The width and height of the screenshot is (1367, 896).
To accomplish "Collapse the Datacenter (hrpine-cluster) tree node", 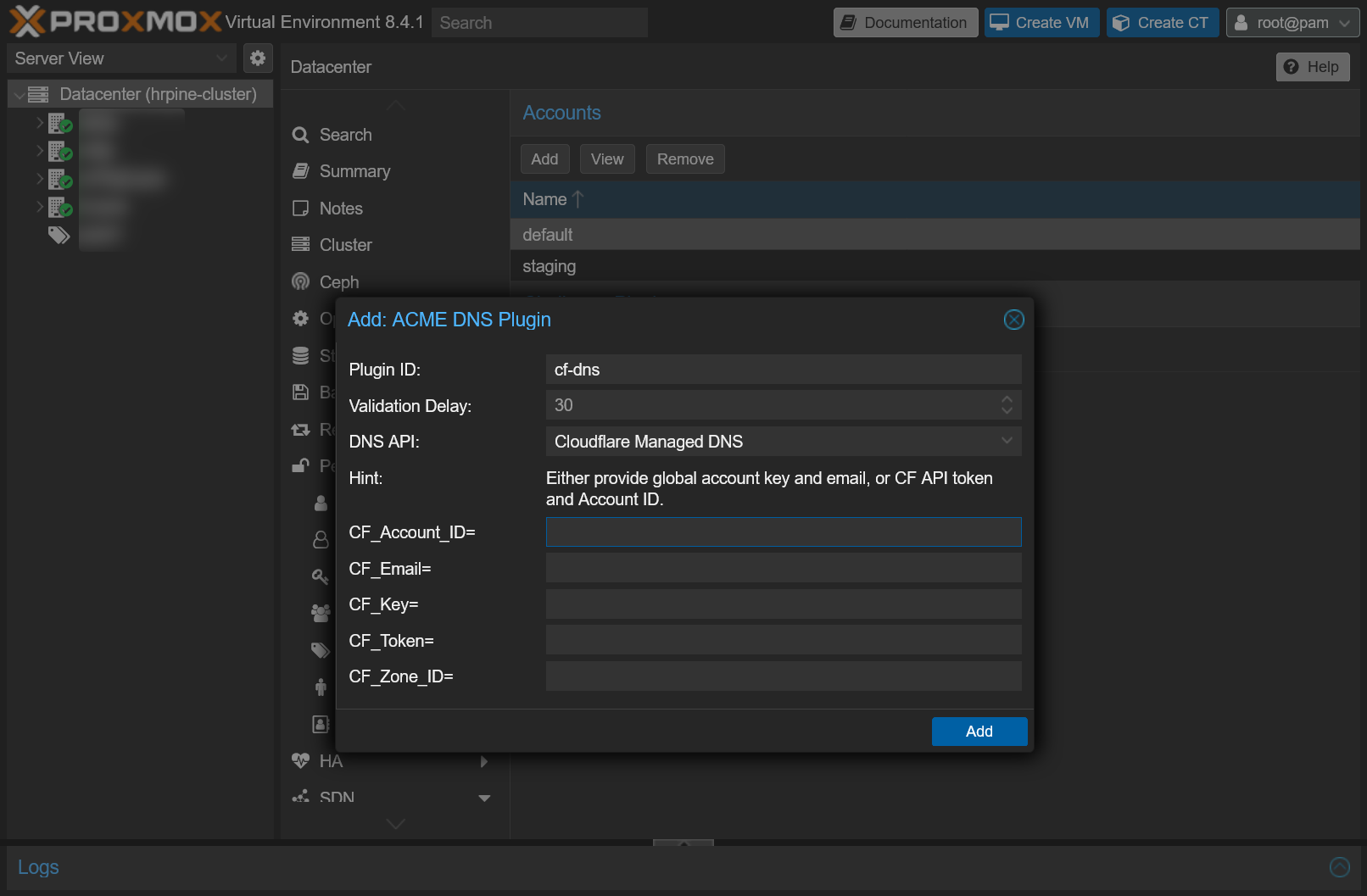I will pos(18,93).
